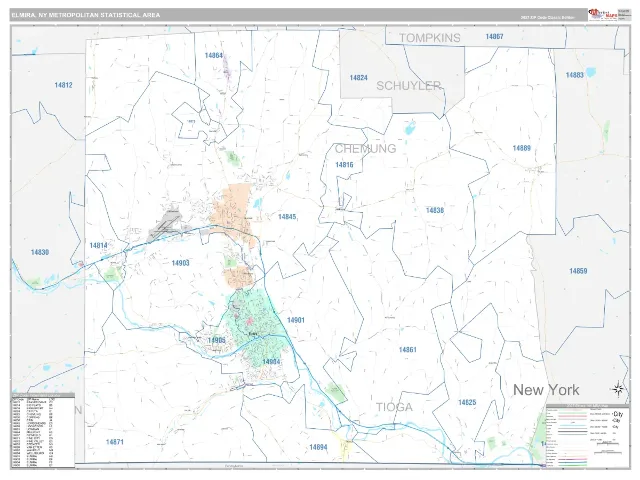Click ZIP code label 14861
Screen dimensions: 640x480
tap(407, 350)
